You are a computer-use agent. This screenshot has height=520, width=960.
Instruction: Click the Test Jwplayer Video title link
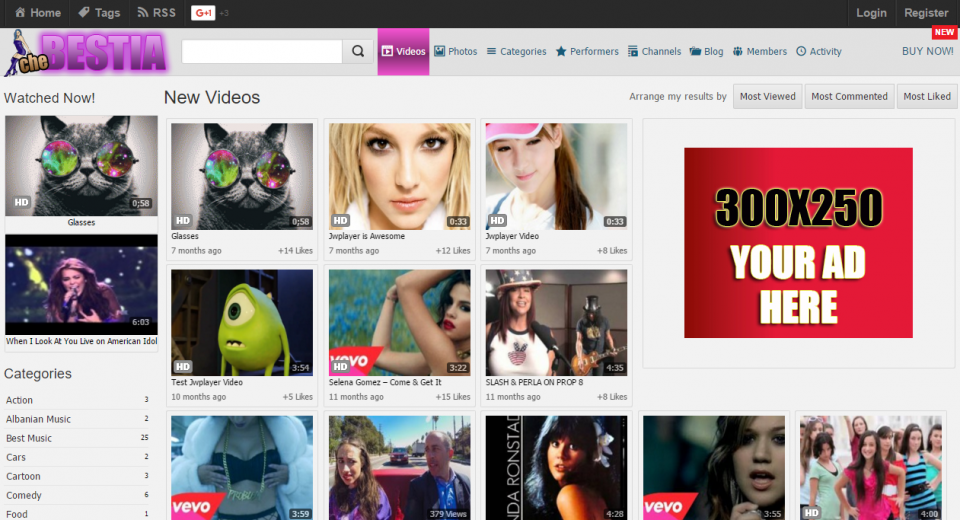tap(207, 382)
